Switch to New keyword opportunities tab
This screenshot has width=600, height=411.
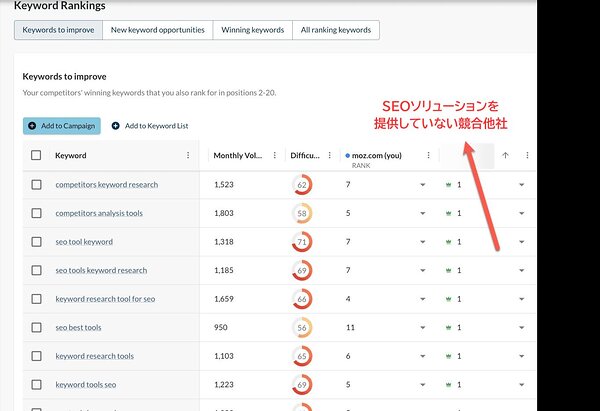tap(158, 30)
